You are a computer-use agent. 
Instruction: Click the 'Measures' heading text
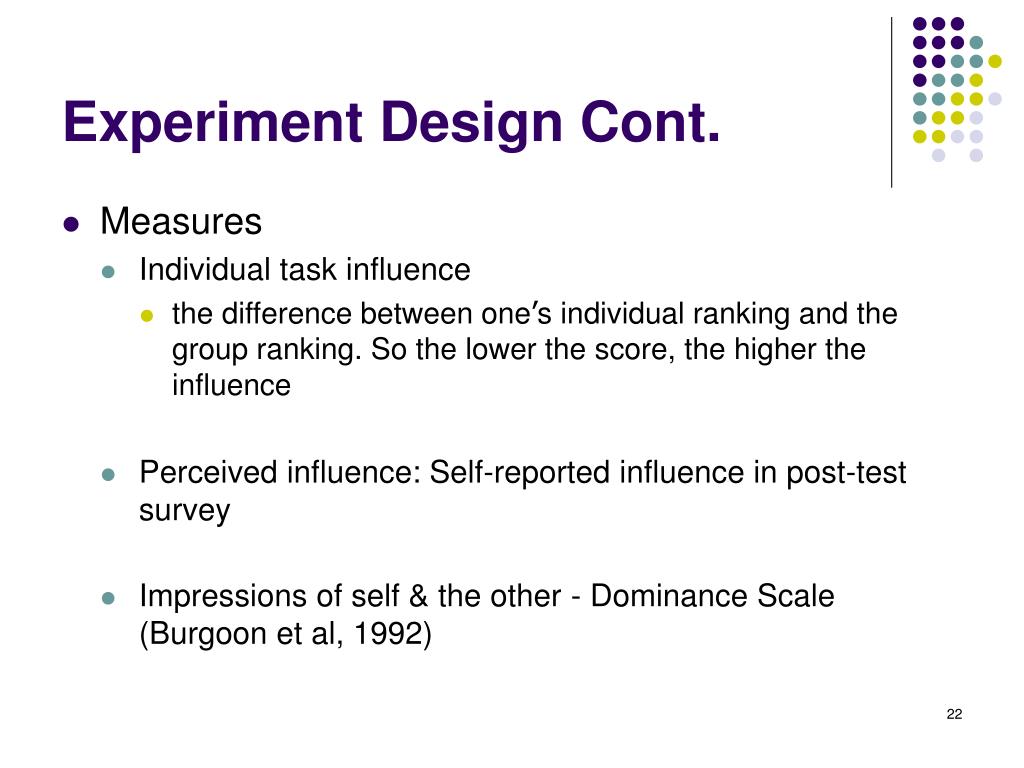click(181, 221)
